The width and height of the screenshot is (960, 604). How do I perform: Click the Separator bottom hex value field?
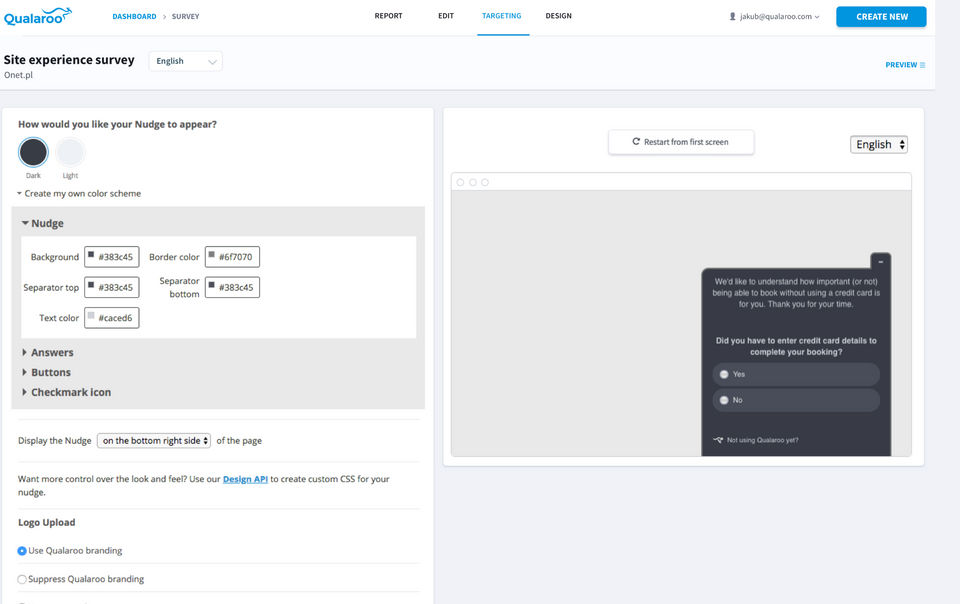(x=232, y=287)
